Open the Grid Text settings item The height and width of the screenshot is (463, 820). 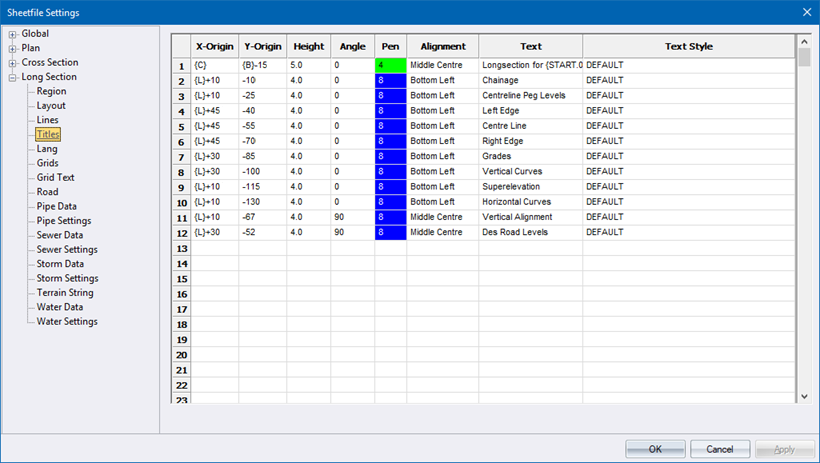tap(56, 178)
